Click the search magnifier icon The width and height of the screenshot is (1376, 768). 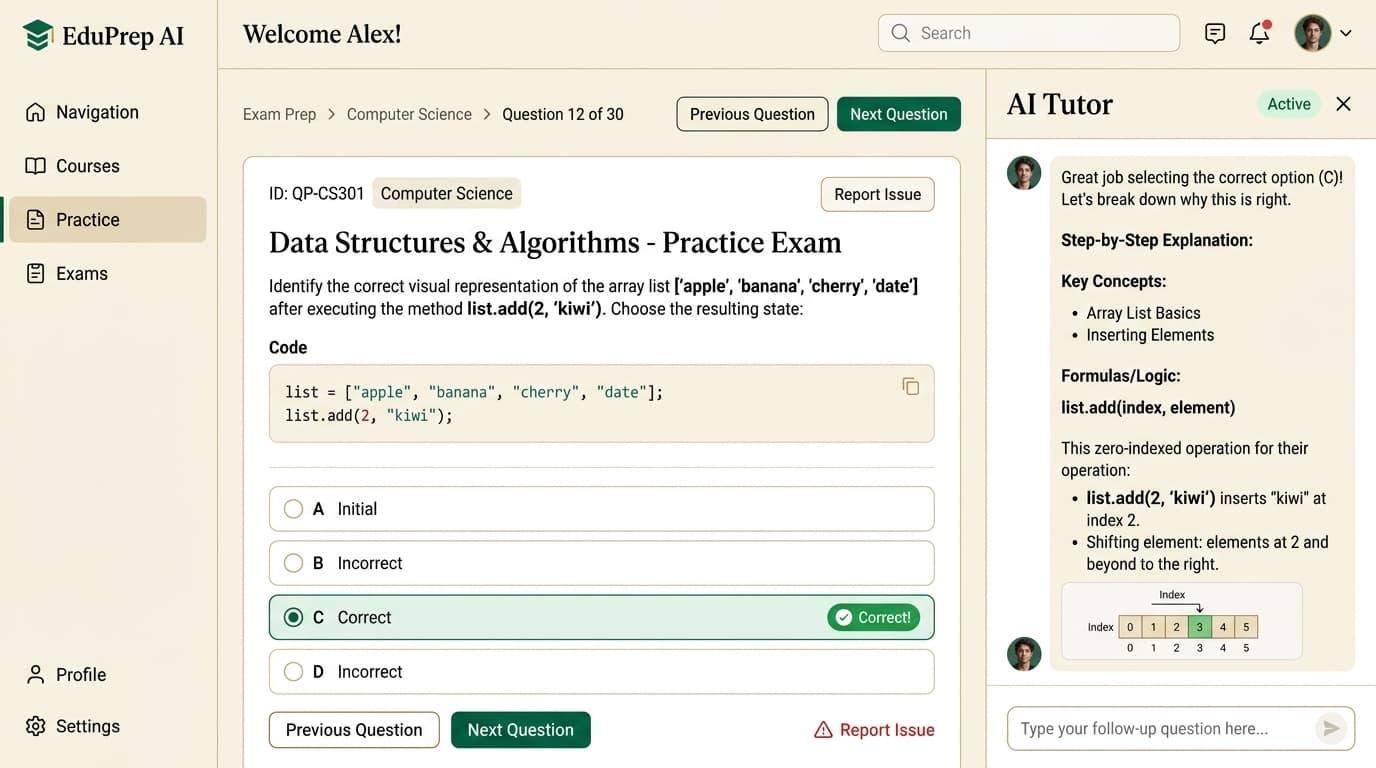[900, 33]
